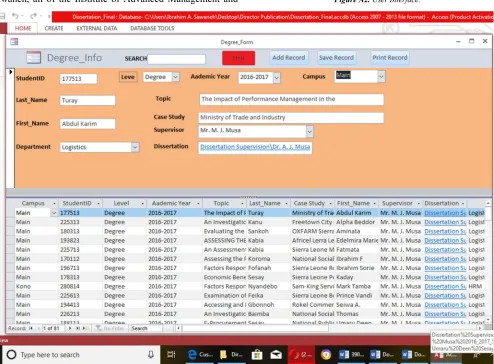
Task: Open the Dissertation link in the Kanu row
Action: click(445, 222)
